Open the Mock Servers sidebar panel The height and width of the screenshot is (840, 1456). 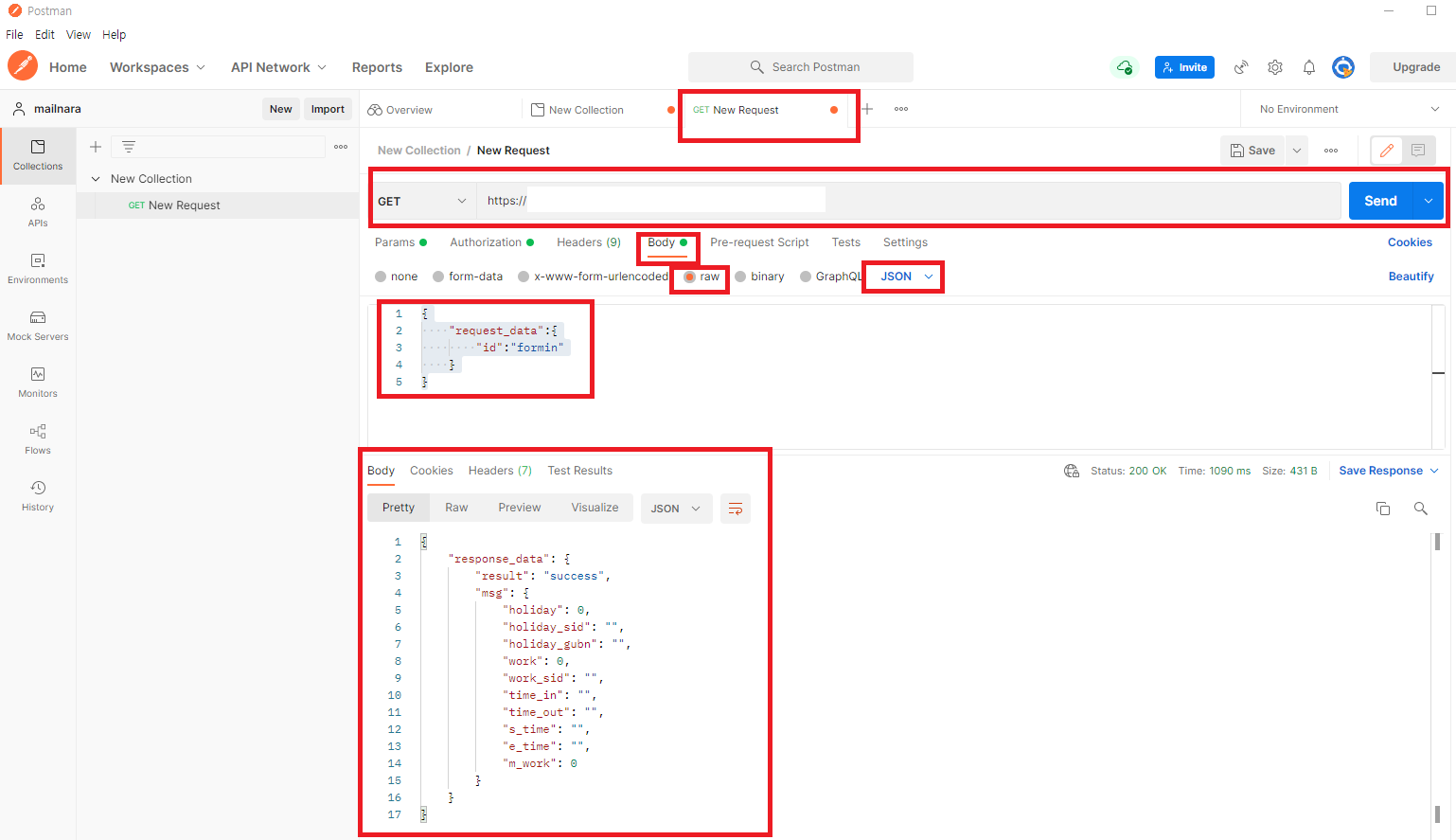tap(38, 326)
